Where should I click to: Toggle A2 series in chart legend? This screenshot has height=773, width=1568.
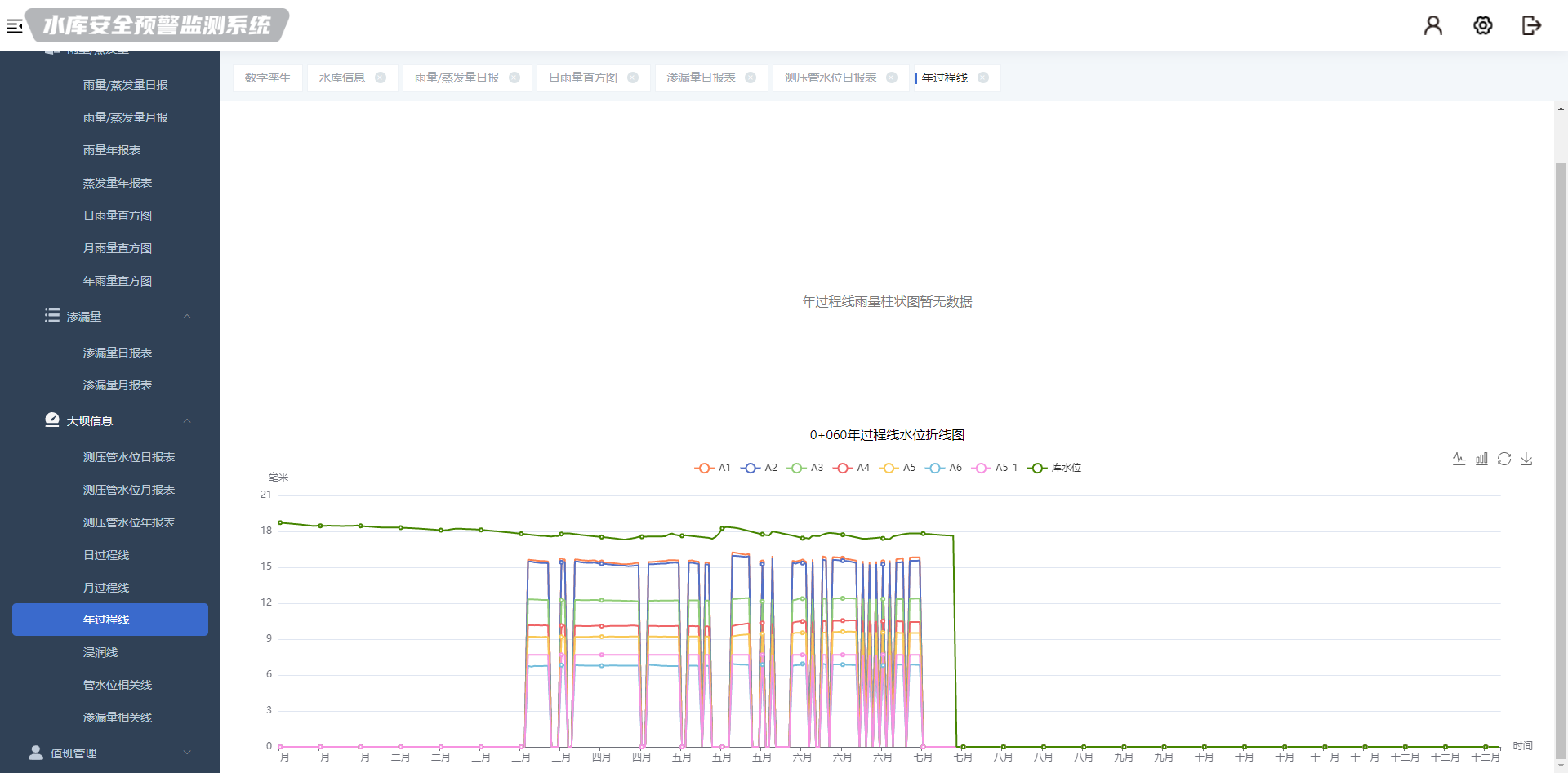pyautogui.click(x=759, y=468)
